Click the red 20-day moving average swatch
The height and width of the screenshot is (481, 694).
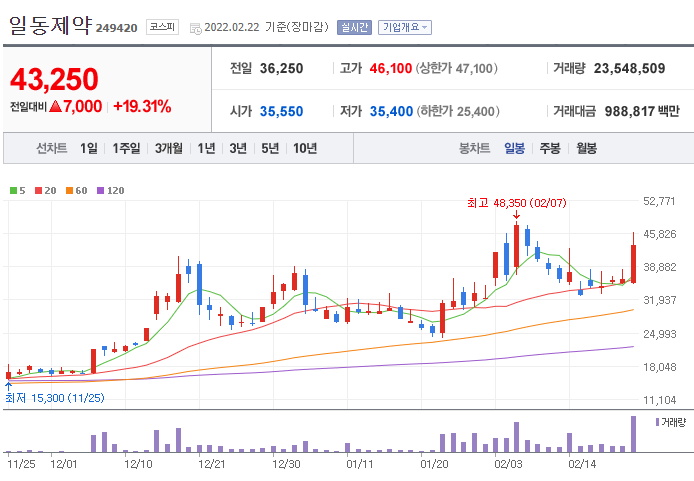tap(39, 191)
